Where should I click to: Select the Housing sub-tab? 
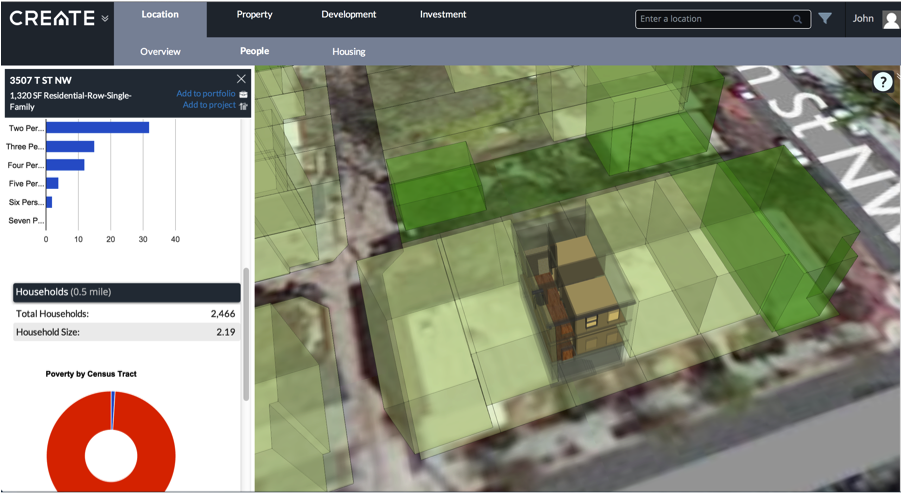(x=348, y=51)
